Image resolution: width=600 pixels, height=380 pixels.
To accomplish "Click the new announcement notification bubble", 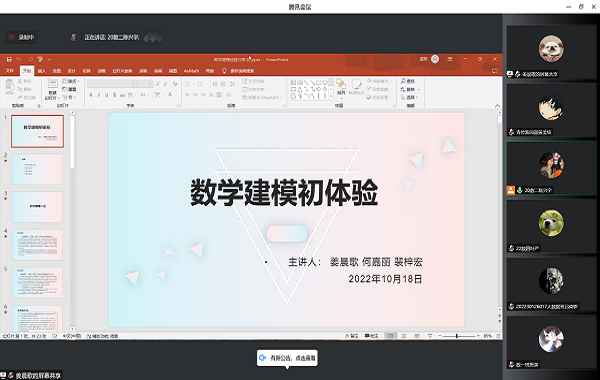I will [x=287, y=358].
